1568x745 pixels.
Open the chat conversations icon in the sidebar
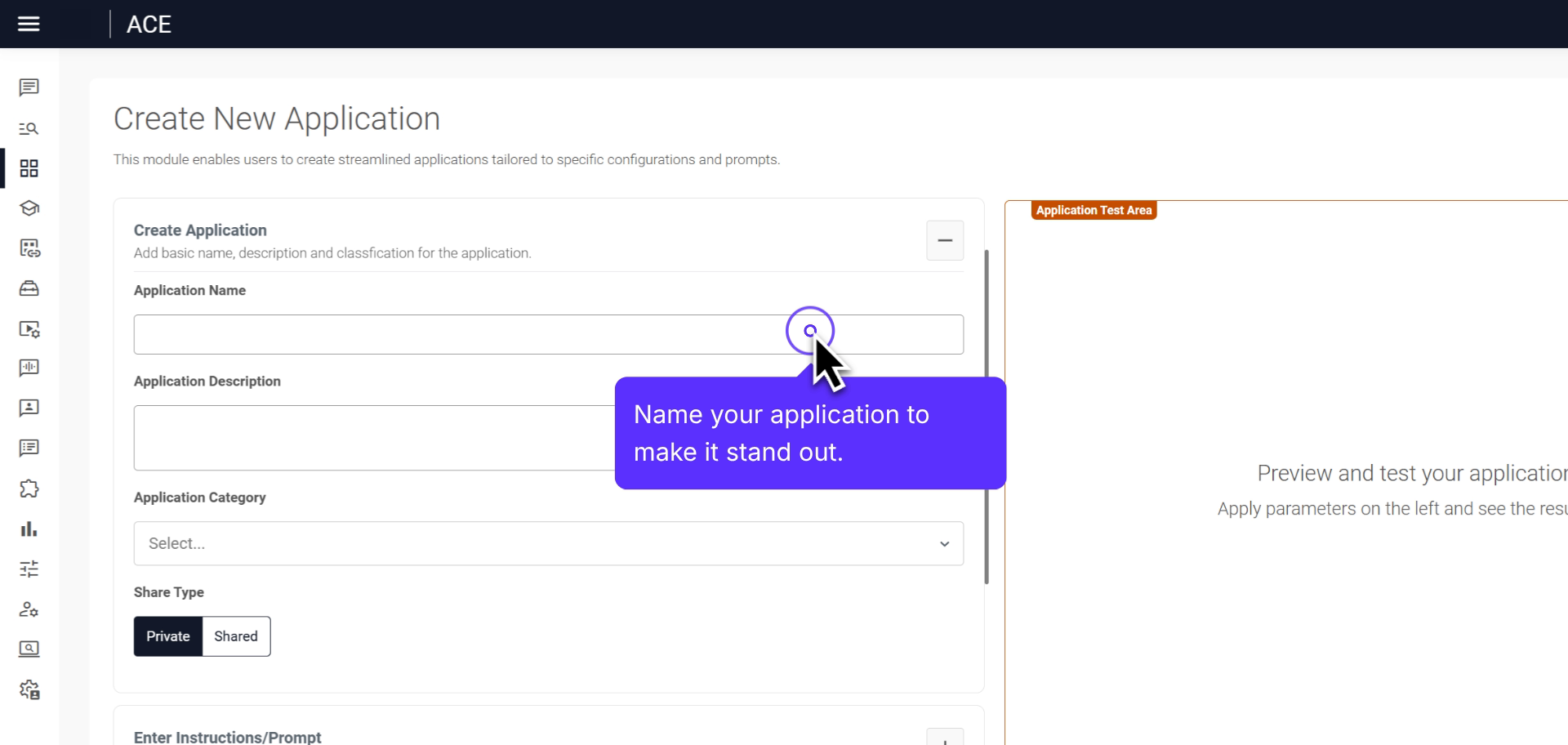tap(29, 87)
